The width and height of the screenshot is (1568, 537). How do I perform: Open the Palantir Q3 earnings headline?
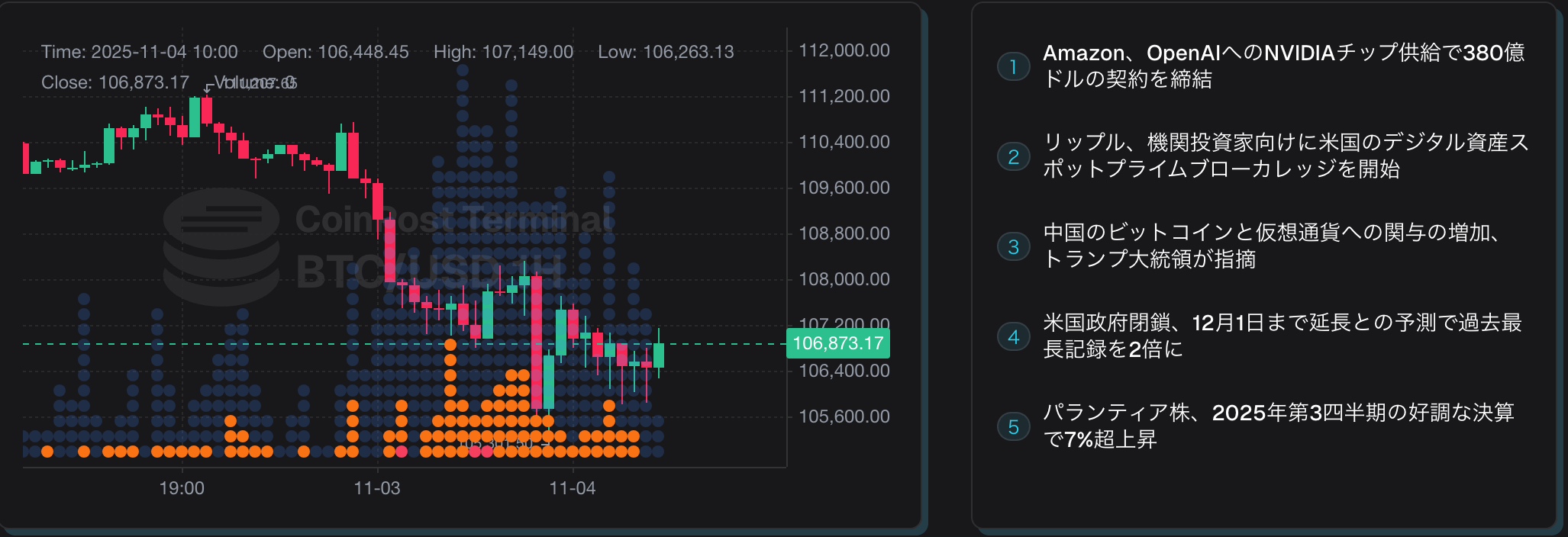click(x=1279, y=426)
